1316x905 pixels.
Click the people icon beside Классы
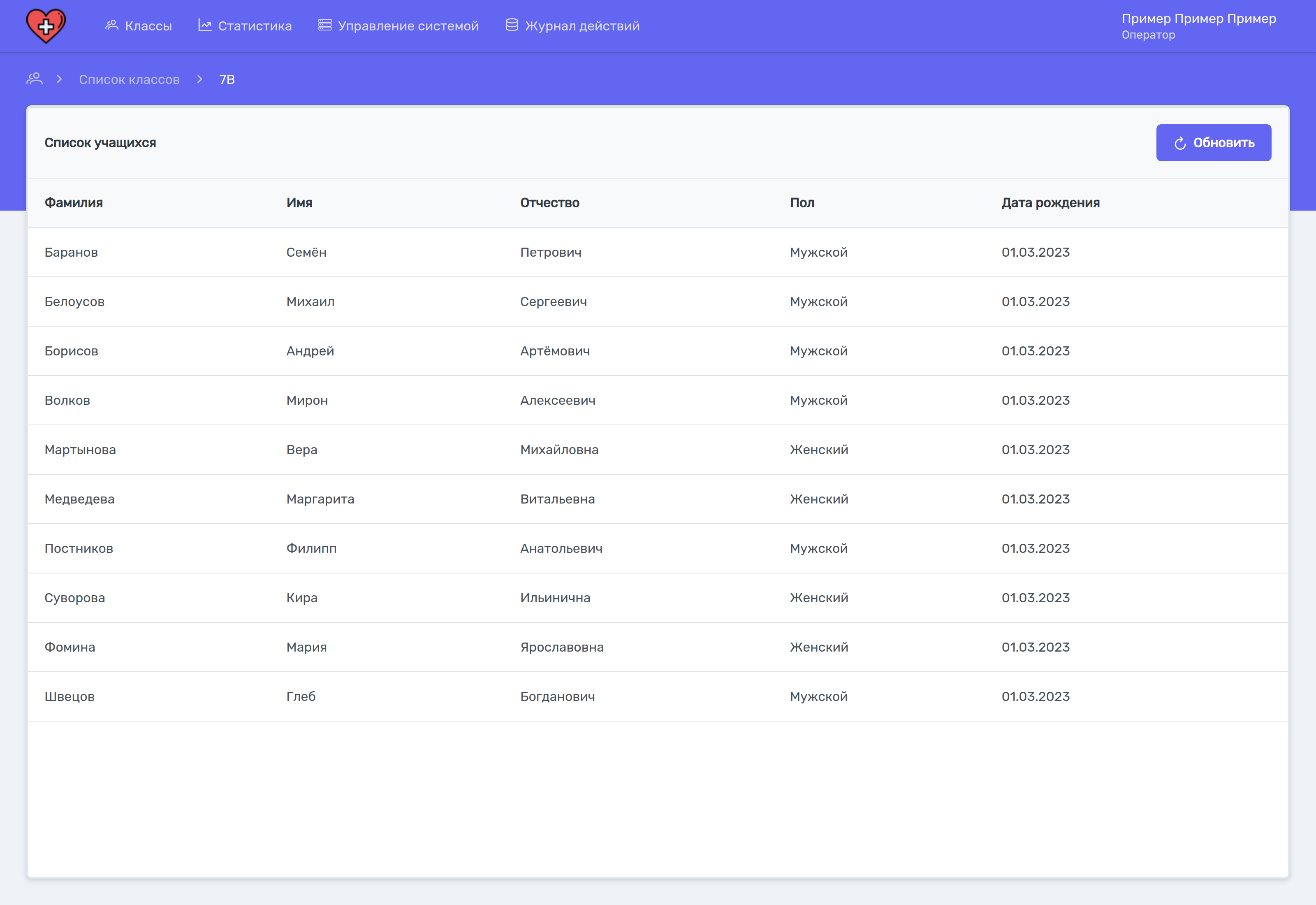point(111,26)
